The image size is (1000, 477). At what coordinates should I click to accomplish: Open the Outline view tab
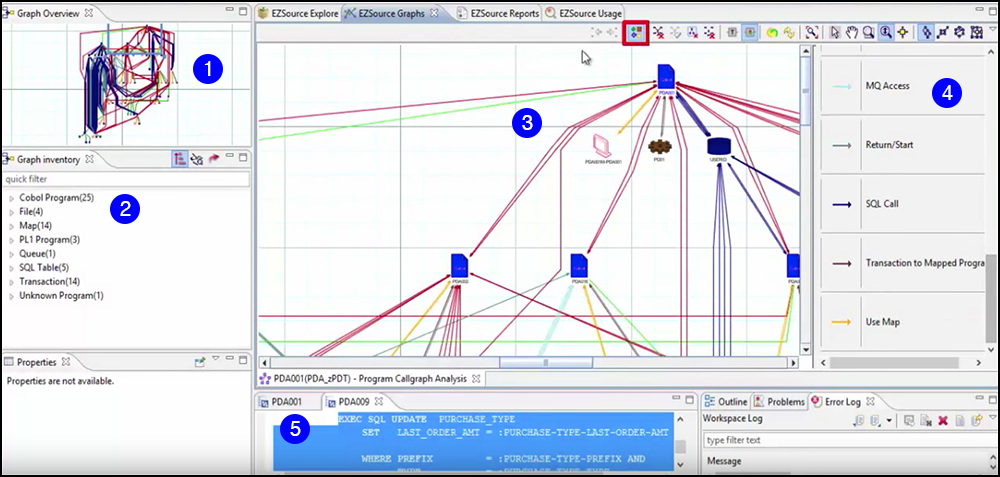coord(726,402)
